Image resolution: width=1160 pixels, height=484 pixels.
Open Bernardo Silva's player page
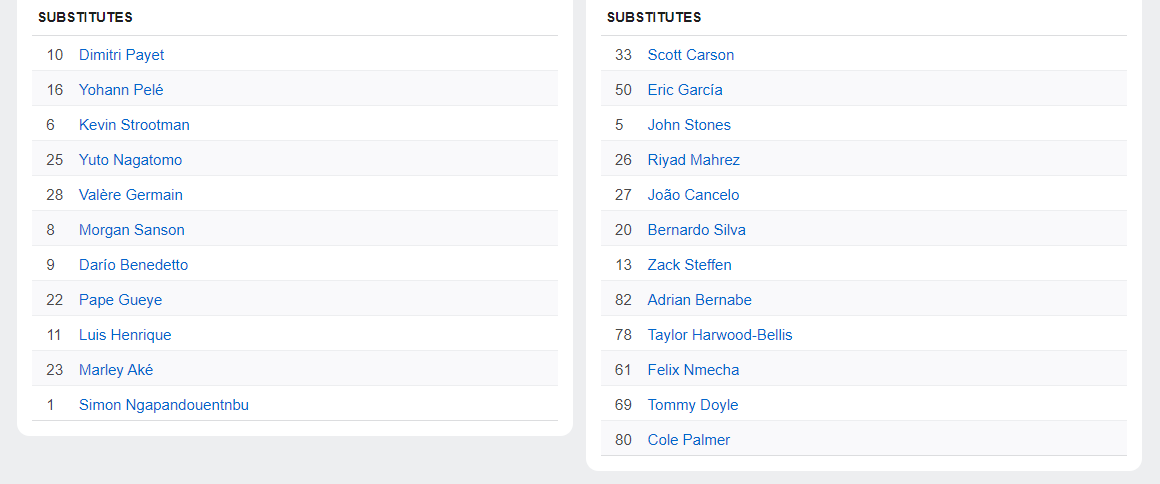click(x=696, y=230)
